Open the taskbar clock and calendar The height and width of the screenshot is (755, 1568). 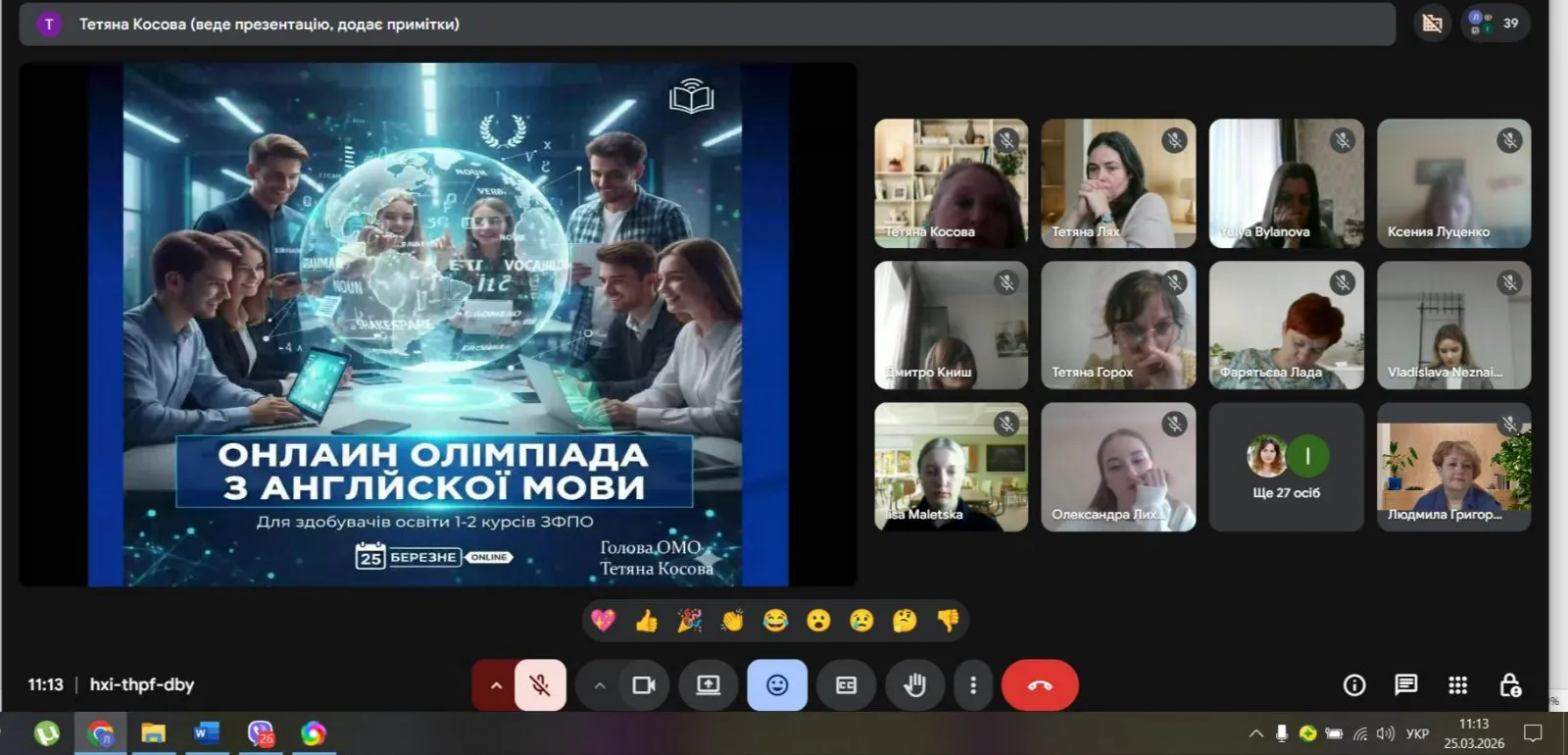click(1474, 733)
